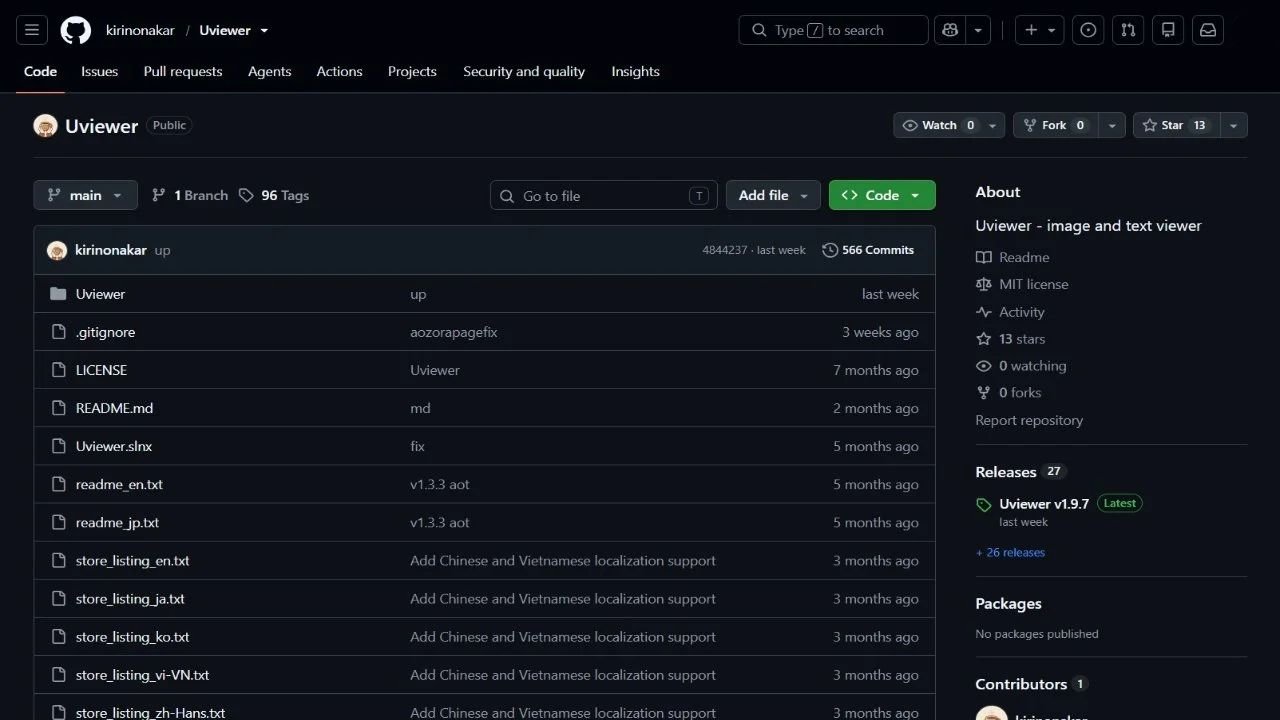Star the Uviewer repository
1280x720 pixels.
(1176, 125)
